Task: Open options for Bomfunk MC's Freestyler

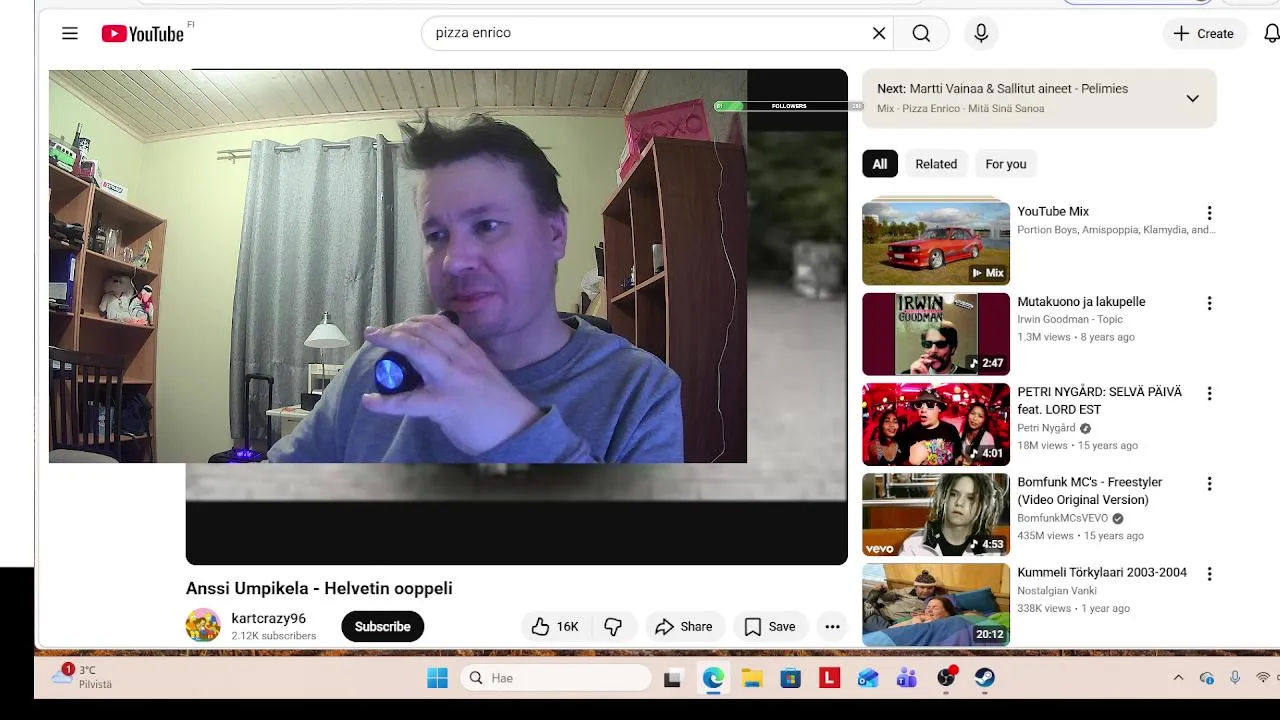Action: coord(1209,484)
